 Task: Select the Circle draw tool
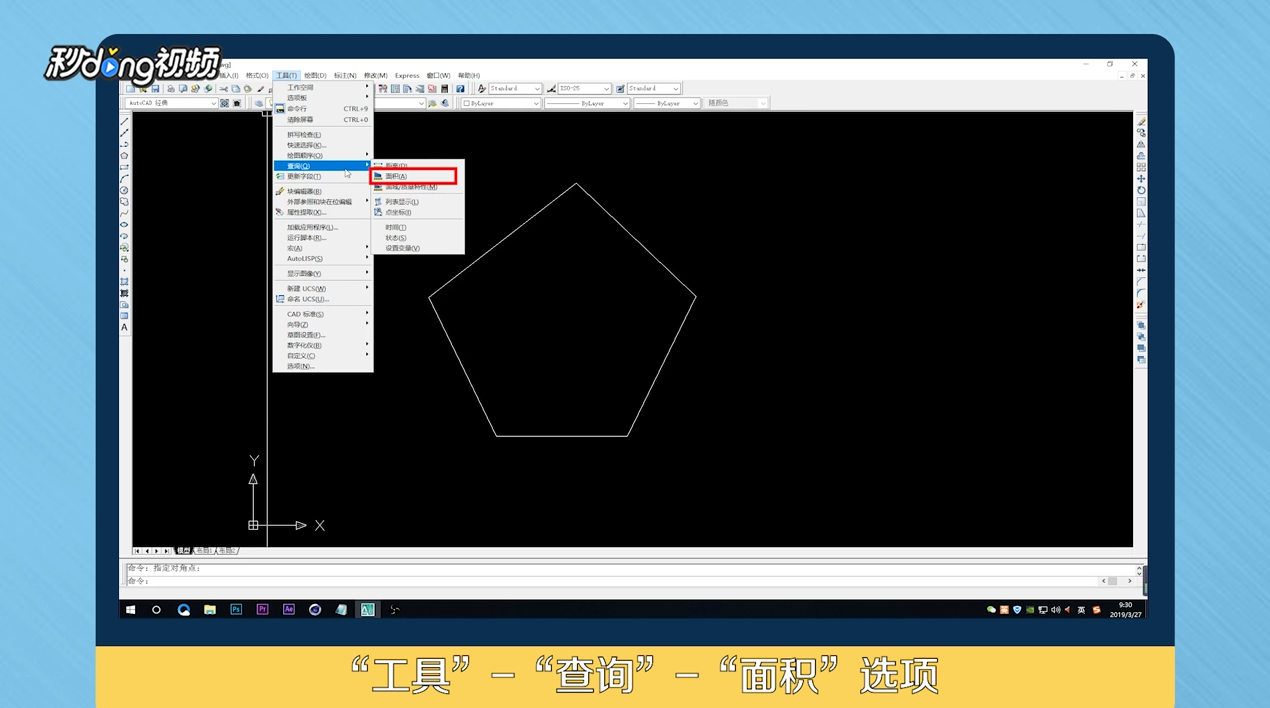pos(124,190)
